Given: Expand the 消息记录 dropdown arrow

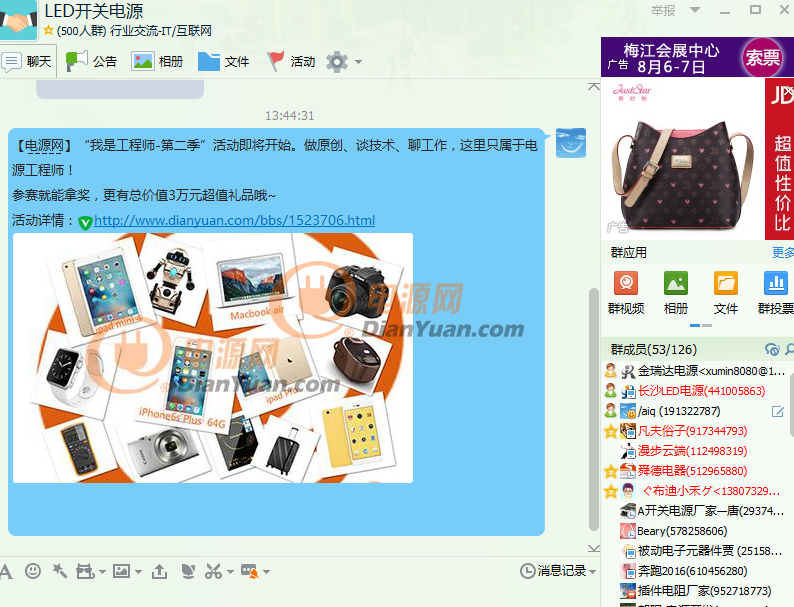Looking at the screenshot, I should (x=592, y=572).
